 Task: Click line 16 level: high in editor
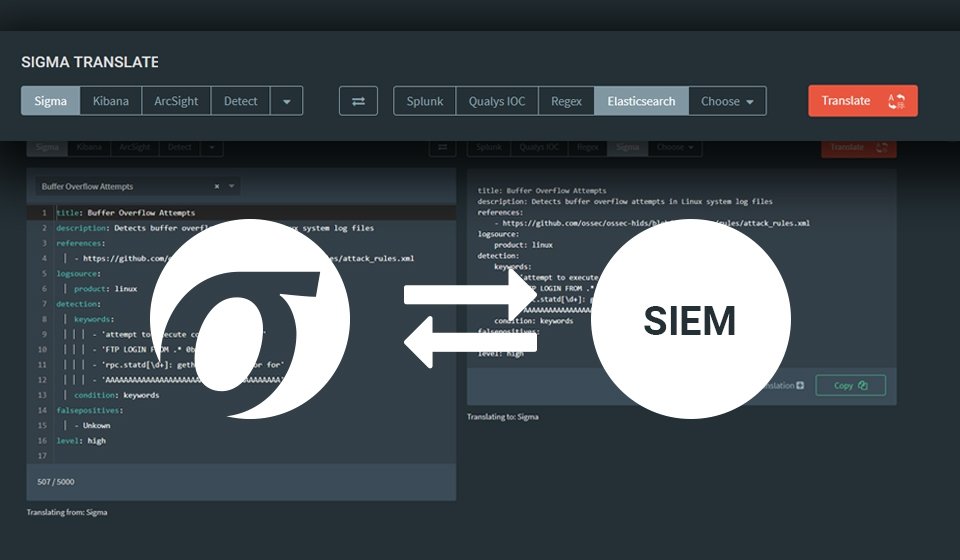point(82,440)
